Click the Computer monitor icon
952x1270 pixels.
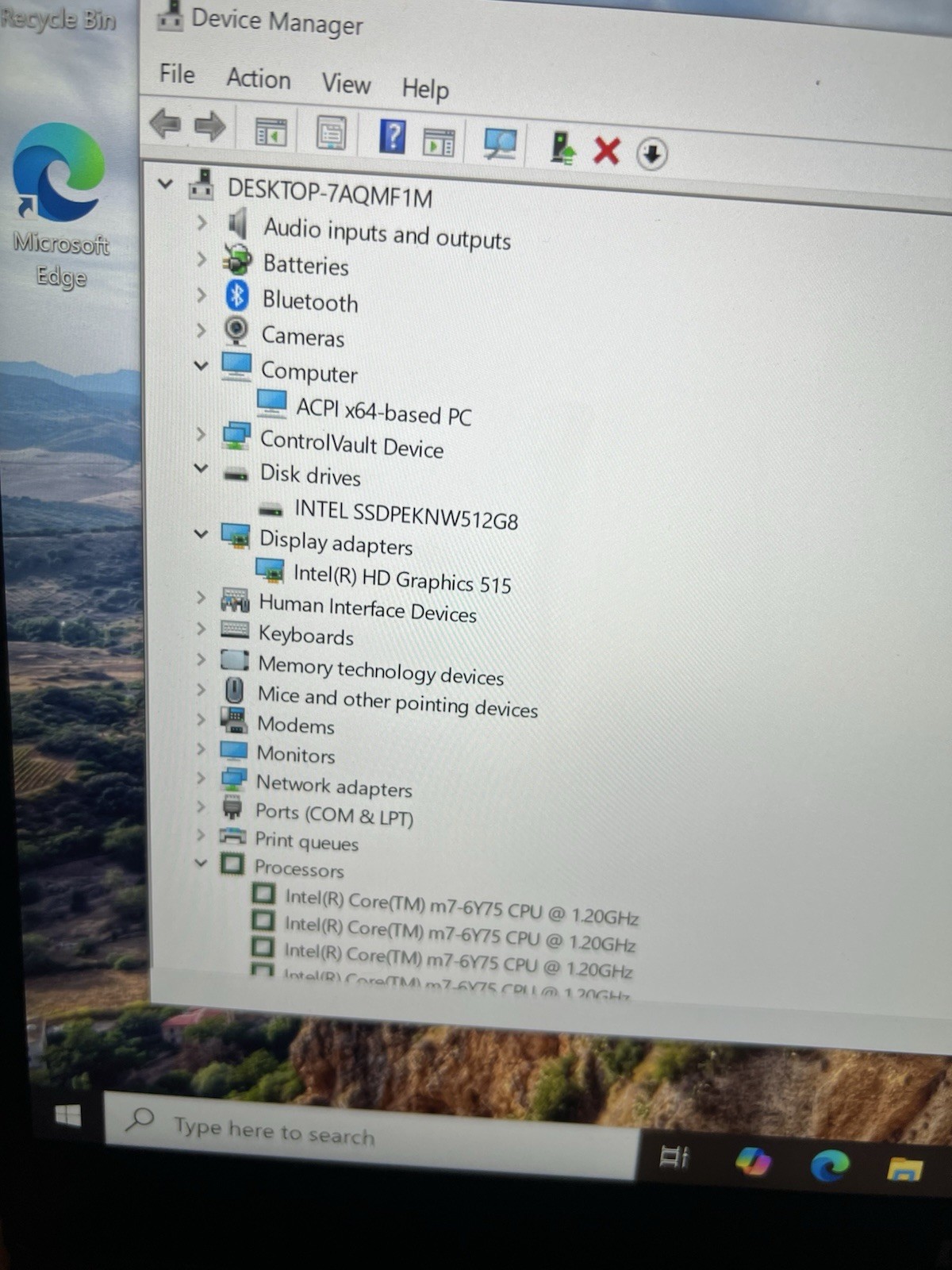(x=236, y=366)
